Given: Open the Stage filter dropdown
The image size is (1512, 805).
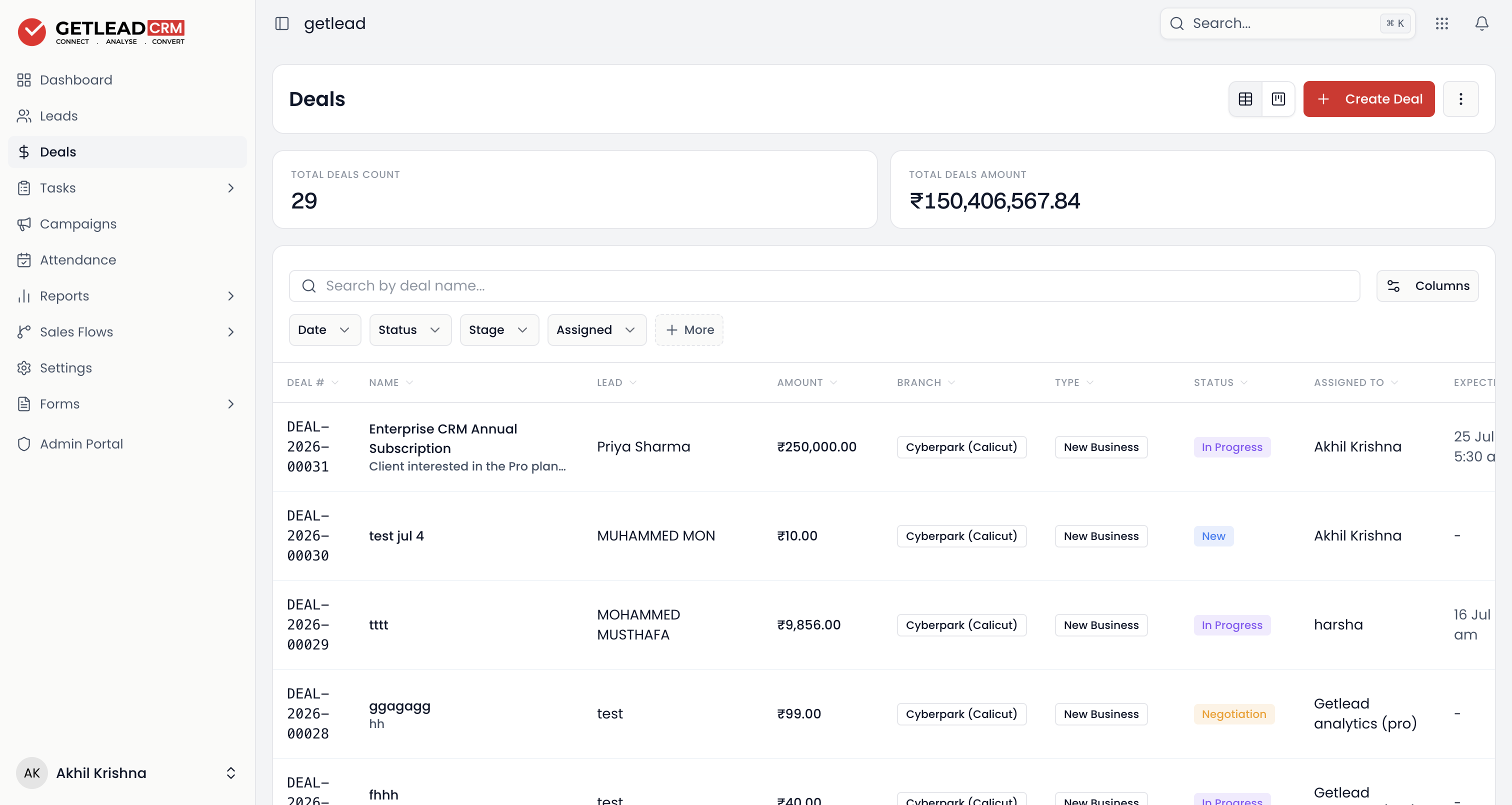Looking at the screenshot, I should pos(499,330).
